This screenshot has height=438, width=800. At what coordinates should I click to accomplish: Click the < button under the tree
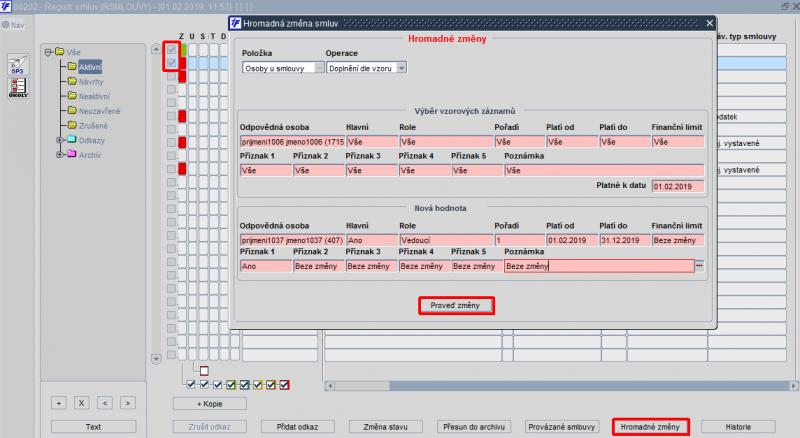[105, 403]
